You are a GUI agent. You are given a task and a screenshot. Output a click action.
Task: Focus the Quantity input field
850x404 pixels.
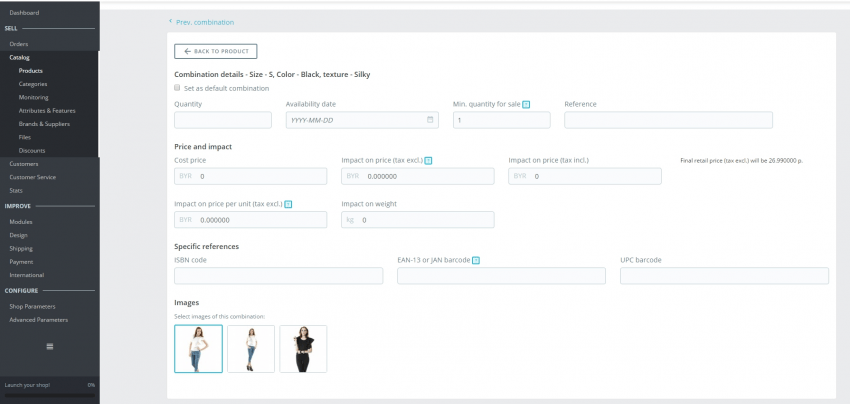[x=223, y=120]
